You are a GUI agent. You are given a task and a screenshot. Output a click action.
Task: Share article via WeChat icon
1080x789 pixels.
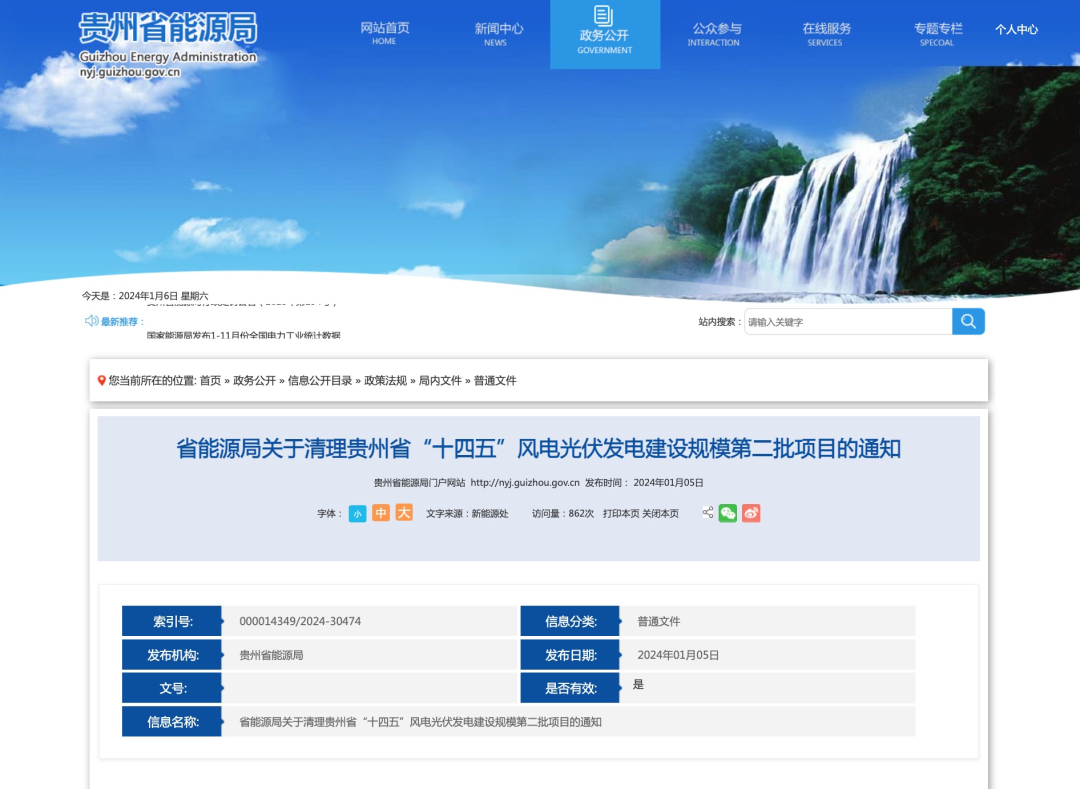tap(727, 513)
